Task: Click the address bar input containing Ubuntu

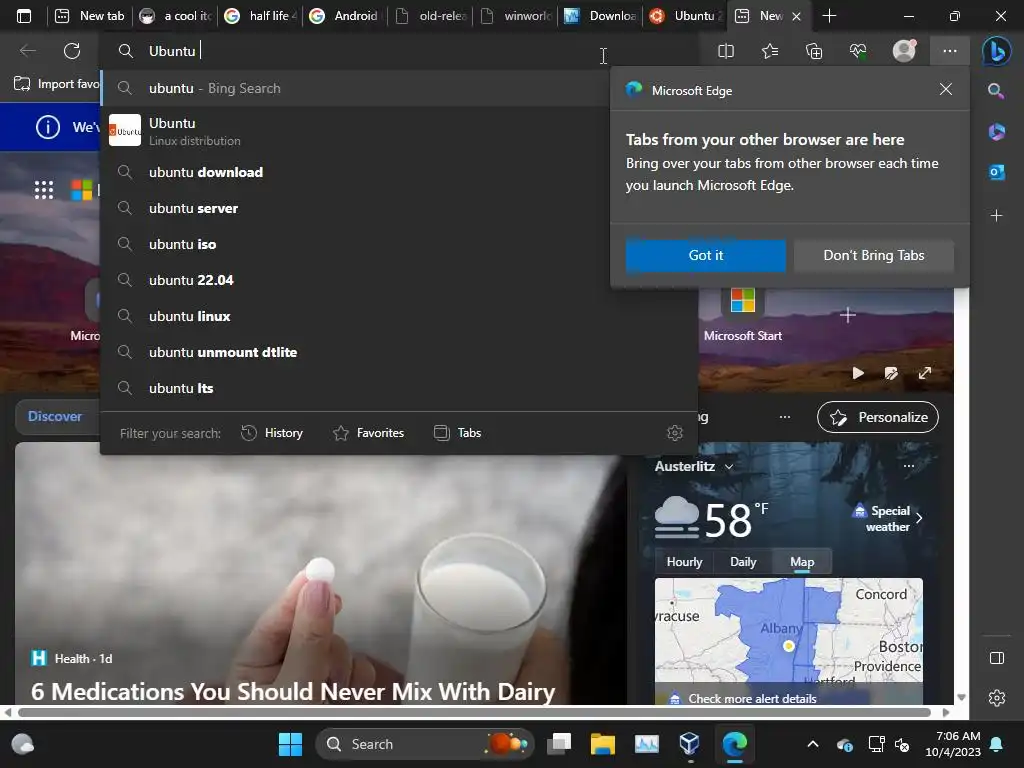Action: coord(398,51)
